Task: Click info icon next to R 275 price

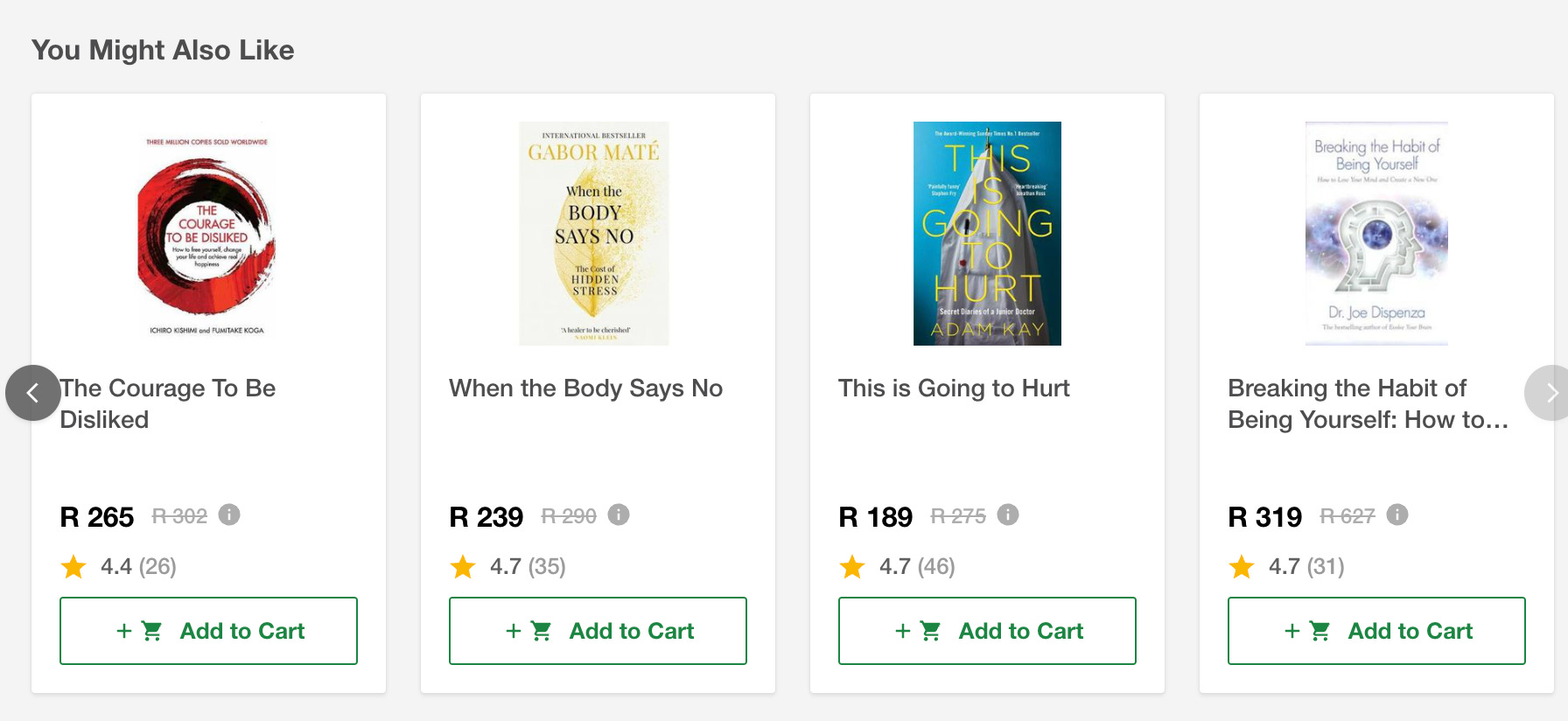Action: (x=1008, y=514)
